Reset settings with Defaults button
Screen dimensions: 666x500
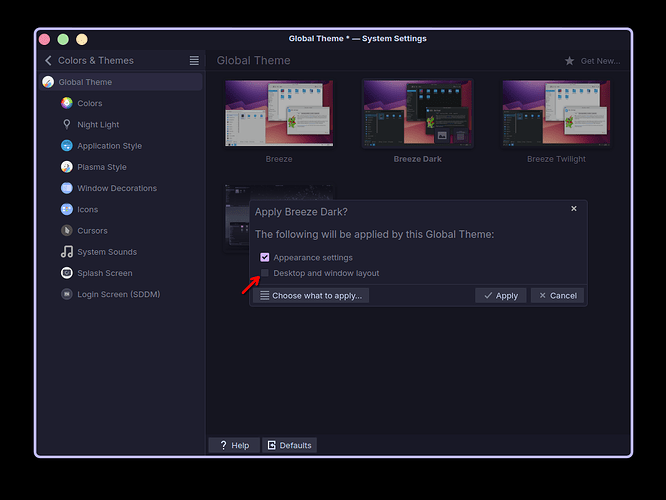click(289, 445)
